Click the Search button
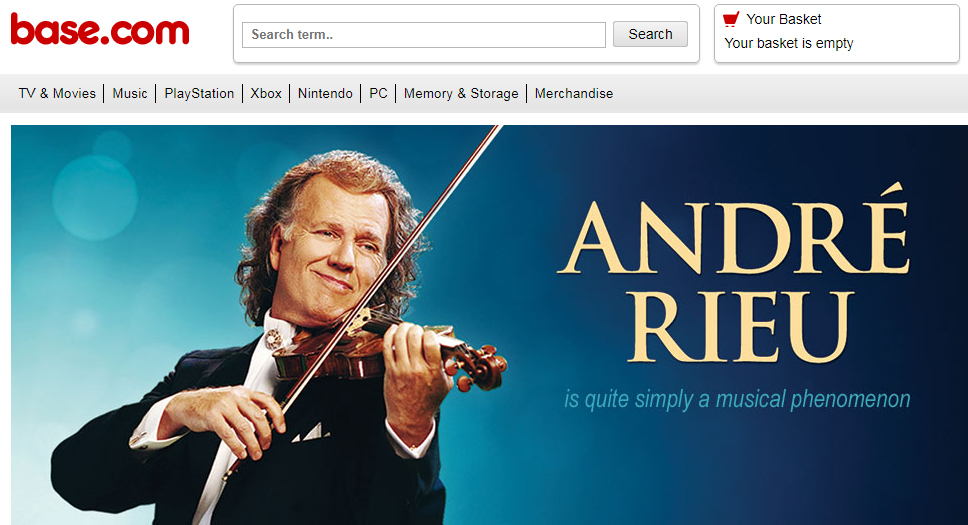This screenshot has width=968, height=525. pyautogui.click(x=650, y=34)
